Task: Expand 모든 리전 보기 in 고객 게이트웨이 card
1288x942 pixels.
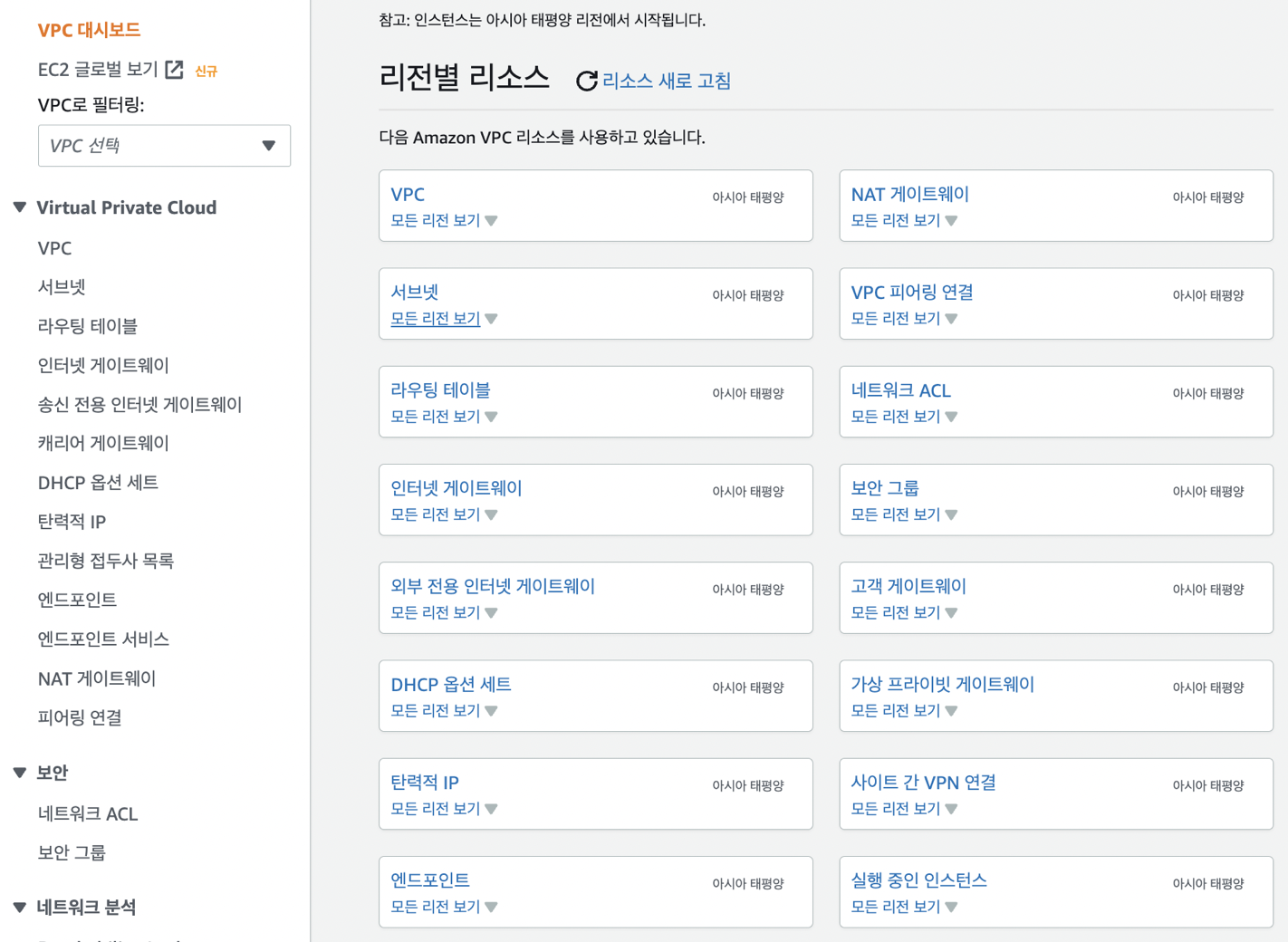Action: 904,612
